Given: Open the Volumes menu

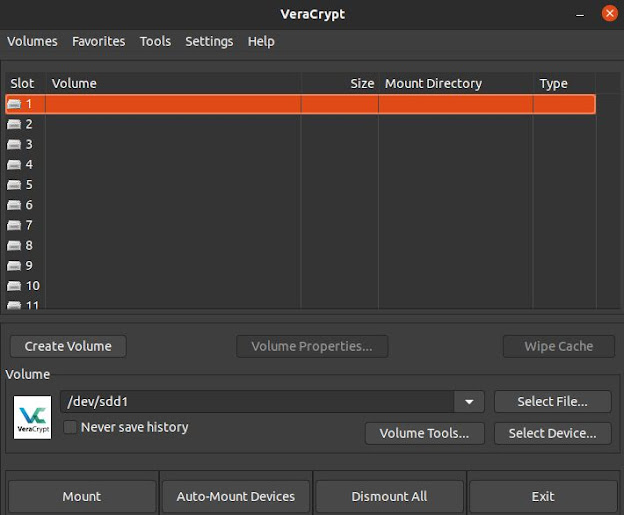Looking at the screenshot, I should point(32,41).
